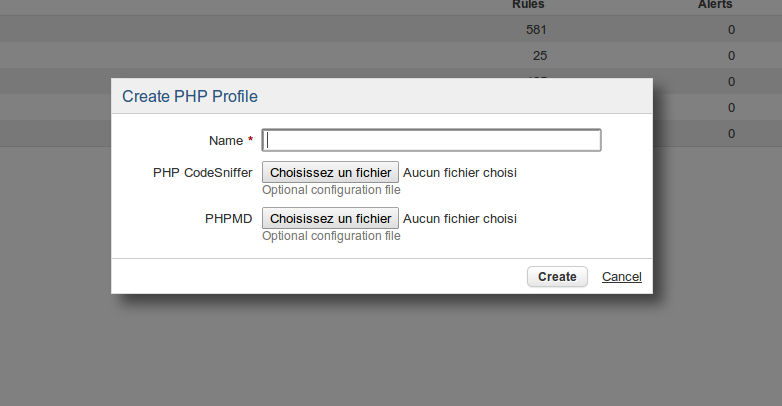782x406 pixels.
Task: Click the PHPMD label
Action: click(x=228, y=218)
